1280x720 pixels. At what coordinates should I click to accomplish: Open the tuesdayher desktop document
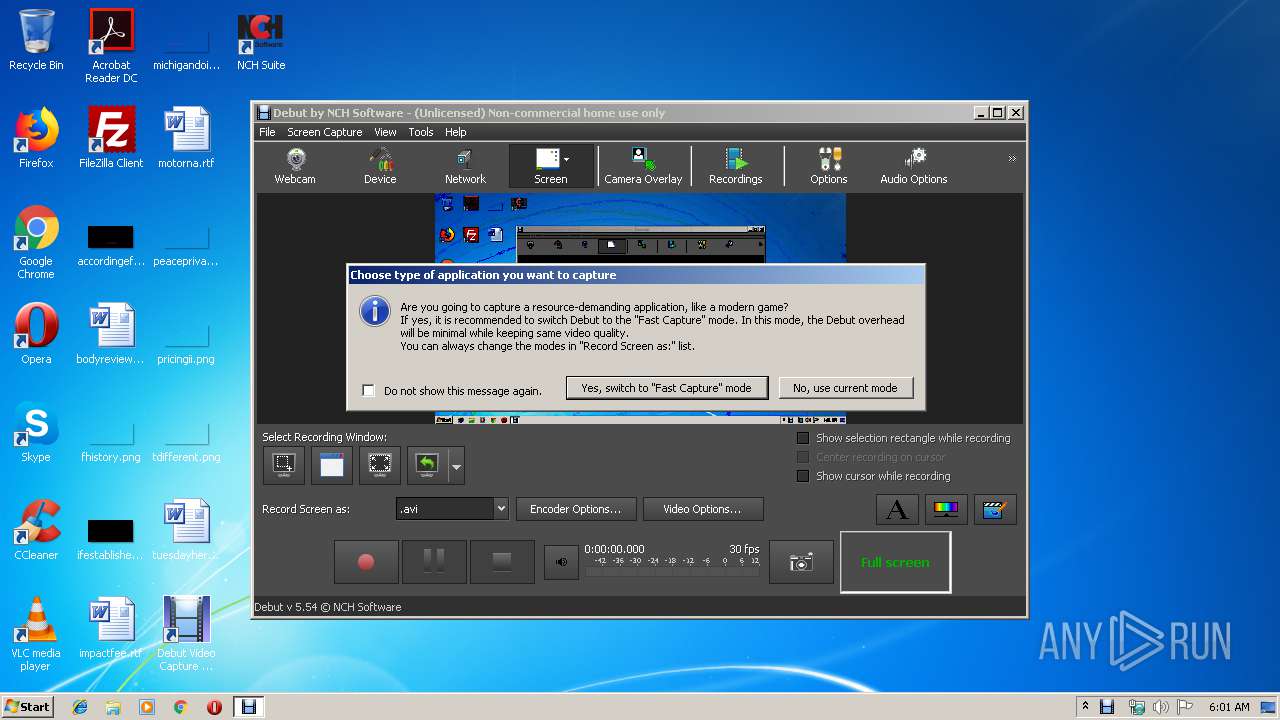[186, 530]
